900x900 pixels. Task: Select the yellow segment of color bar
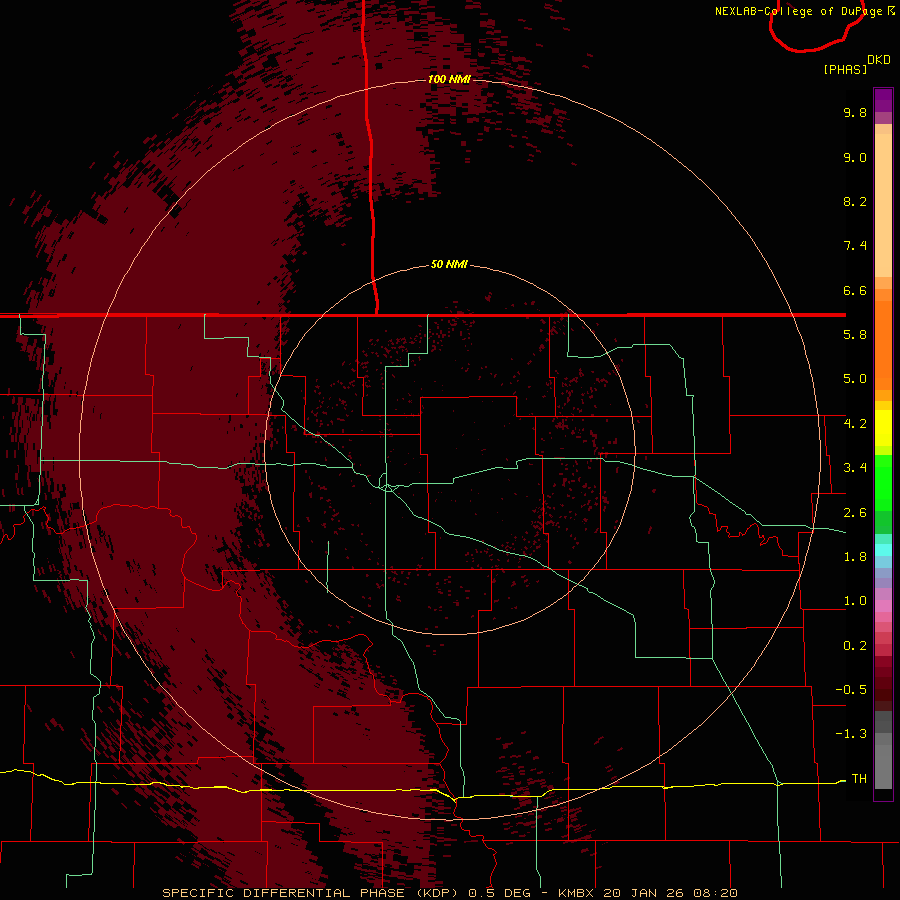pyautogui.click(x=883, y=428)
